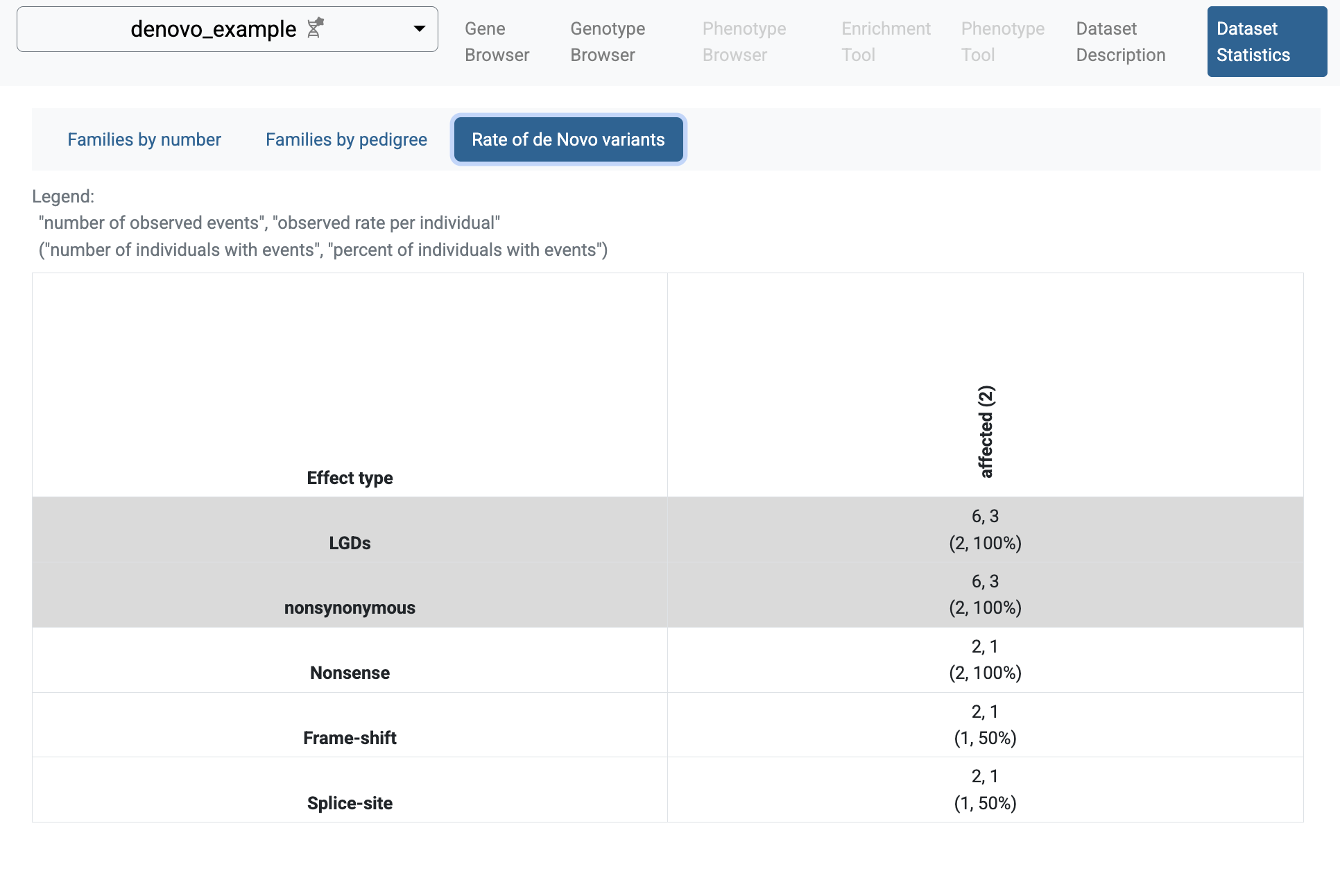Click the Frame-shift row value cell
The height and width of the screenshot is (896, 1340).
tap(985, 725)
